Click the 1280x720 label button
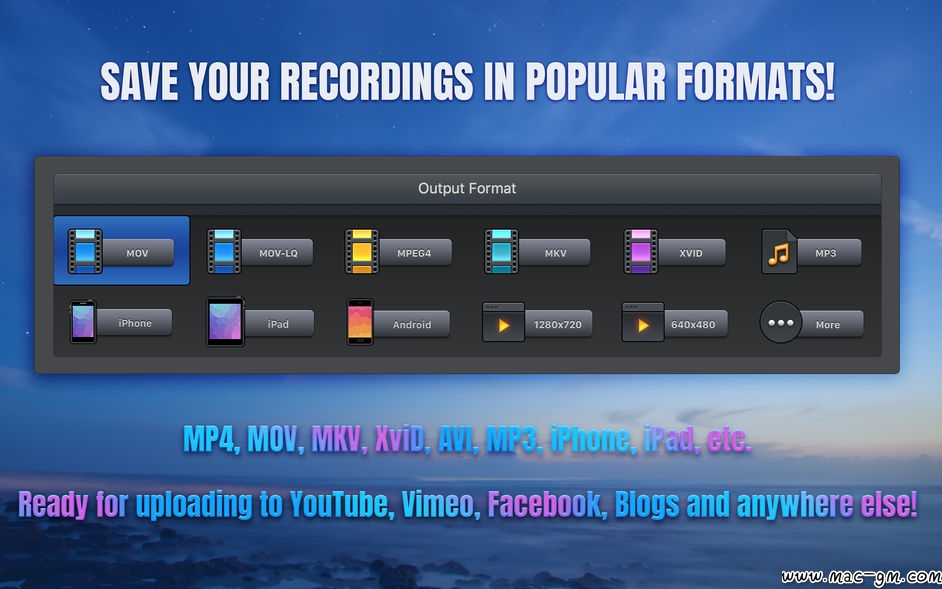Screen dimensions: 942x589 (558, 324)
